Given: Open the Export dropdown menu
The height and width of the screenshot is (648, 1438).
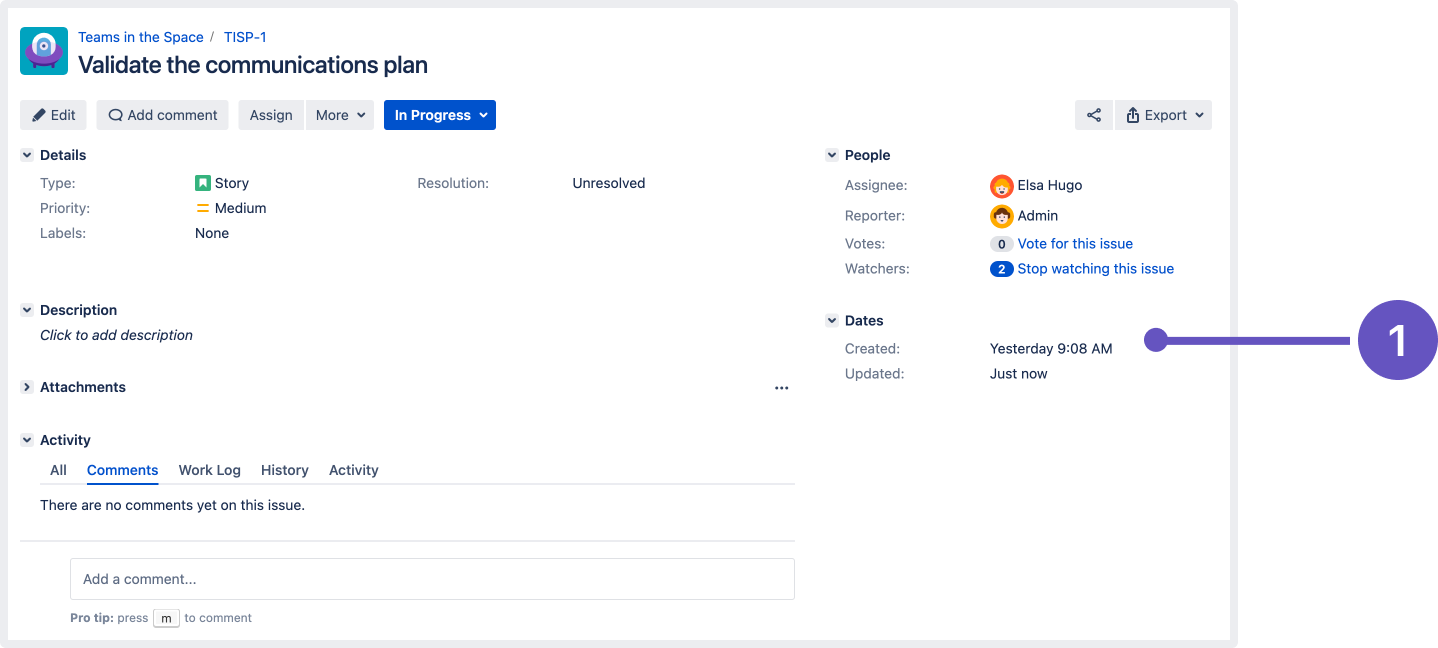Looking at the screenshot, I should pyautogui.click(x=1163, y=115).
